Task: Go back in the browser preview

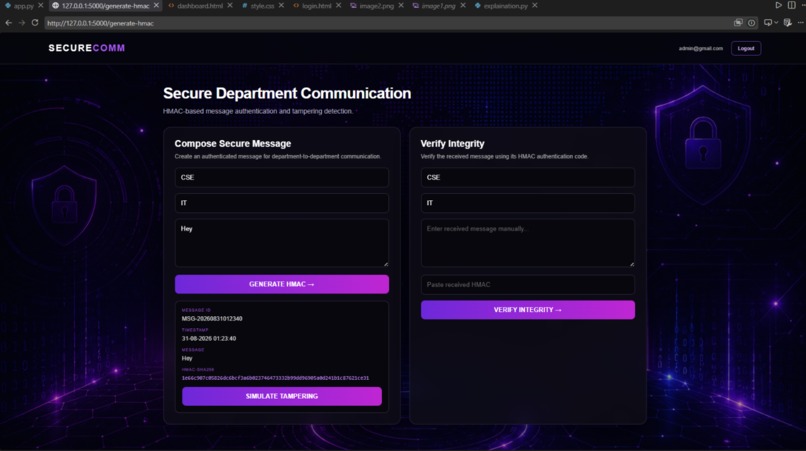Action: click(x=9, y=23)
